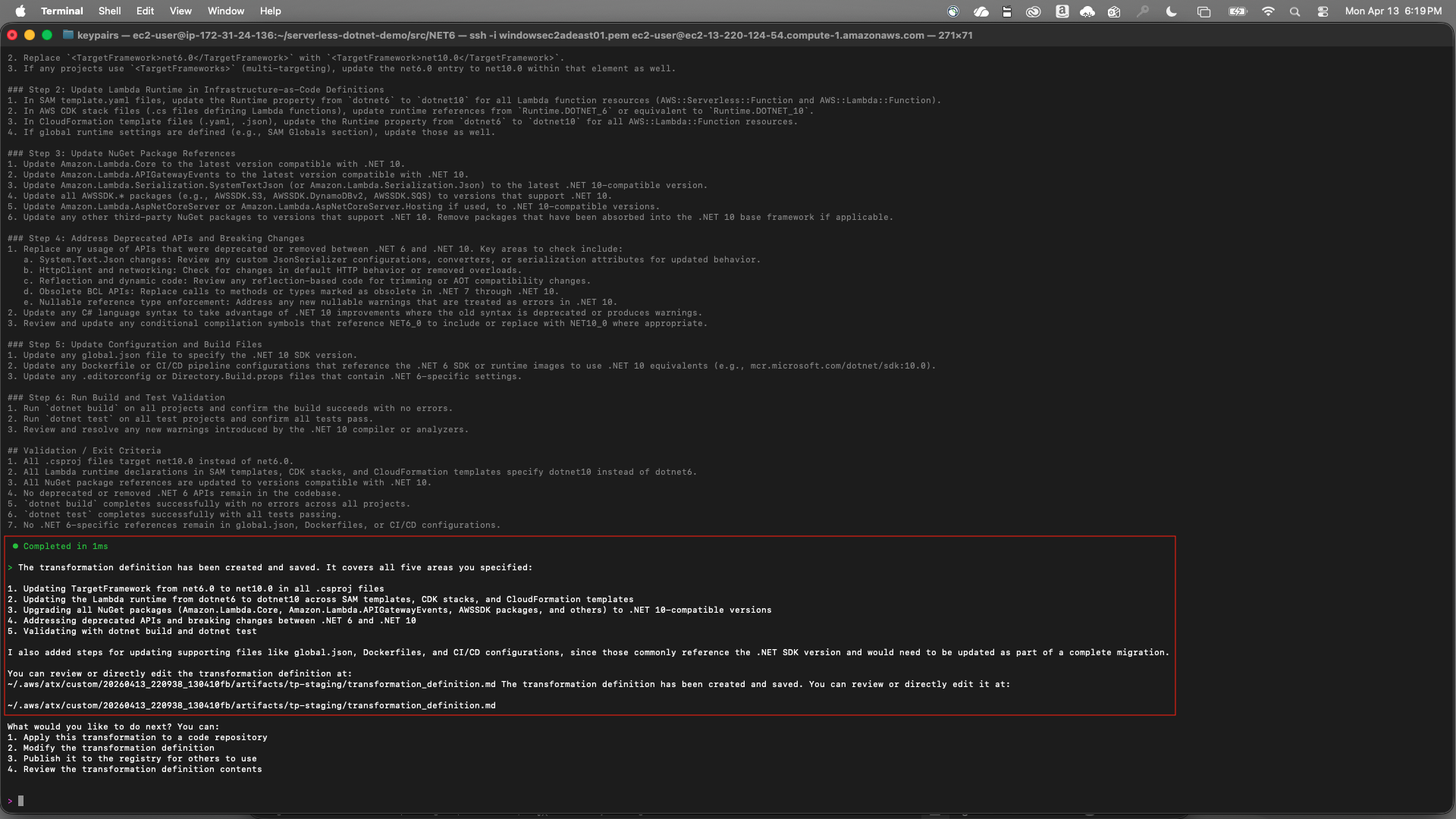Click '### Step 5: Update Configuration and Build Files'

pyautogui.click(x=135, y=344)
